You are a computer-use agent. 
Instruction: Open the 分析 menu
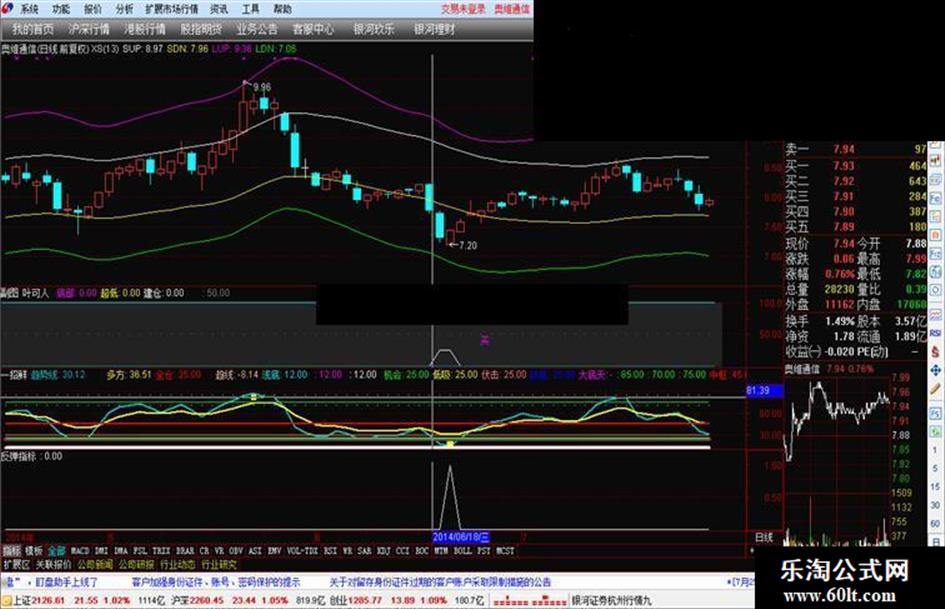point(125,9)
